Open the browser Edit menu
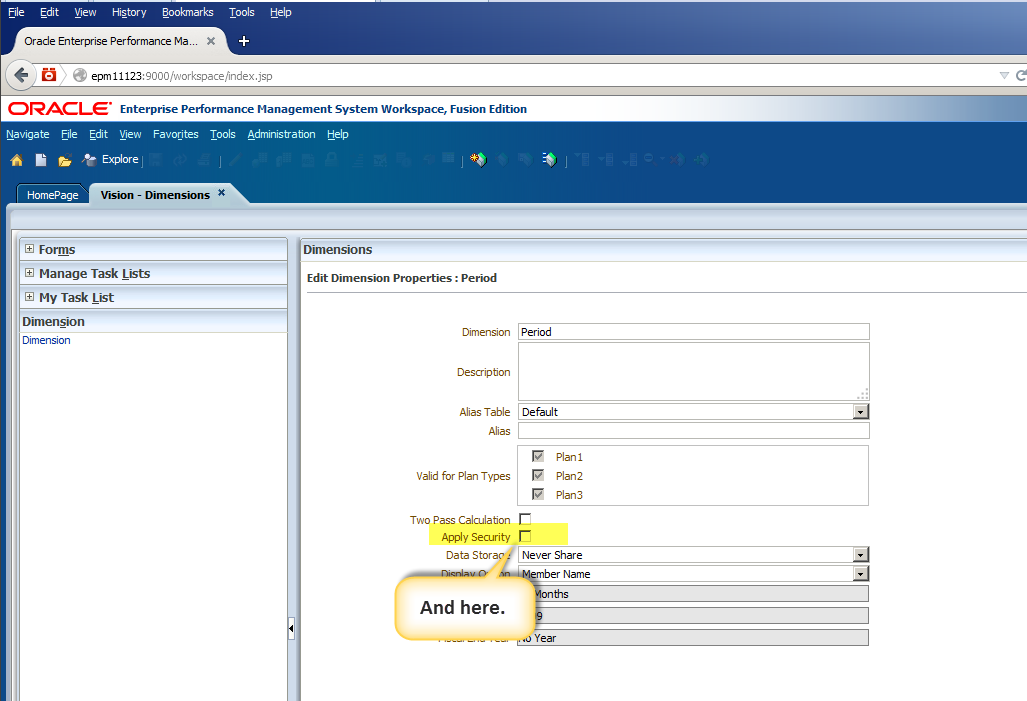Image resolution: width=1027 pixels, height=701 pixels. 49,12
